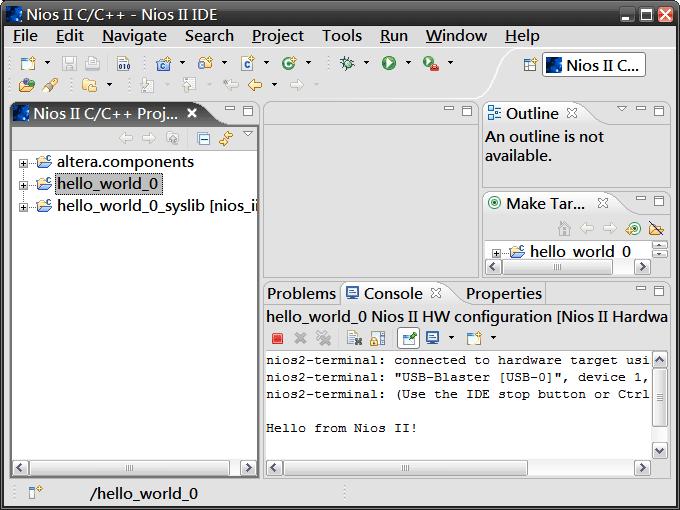
Task: Expand hello_world_0 in Make Targets view
Action: pyautogui.click(x=496, y=253)
